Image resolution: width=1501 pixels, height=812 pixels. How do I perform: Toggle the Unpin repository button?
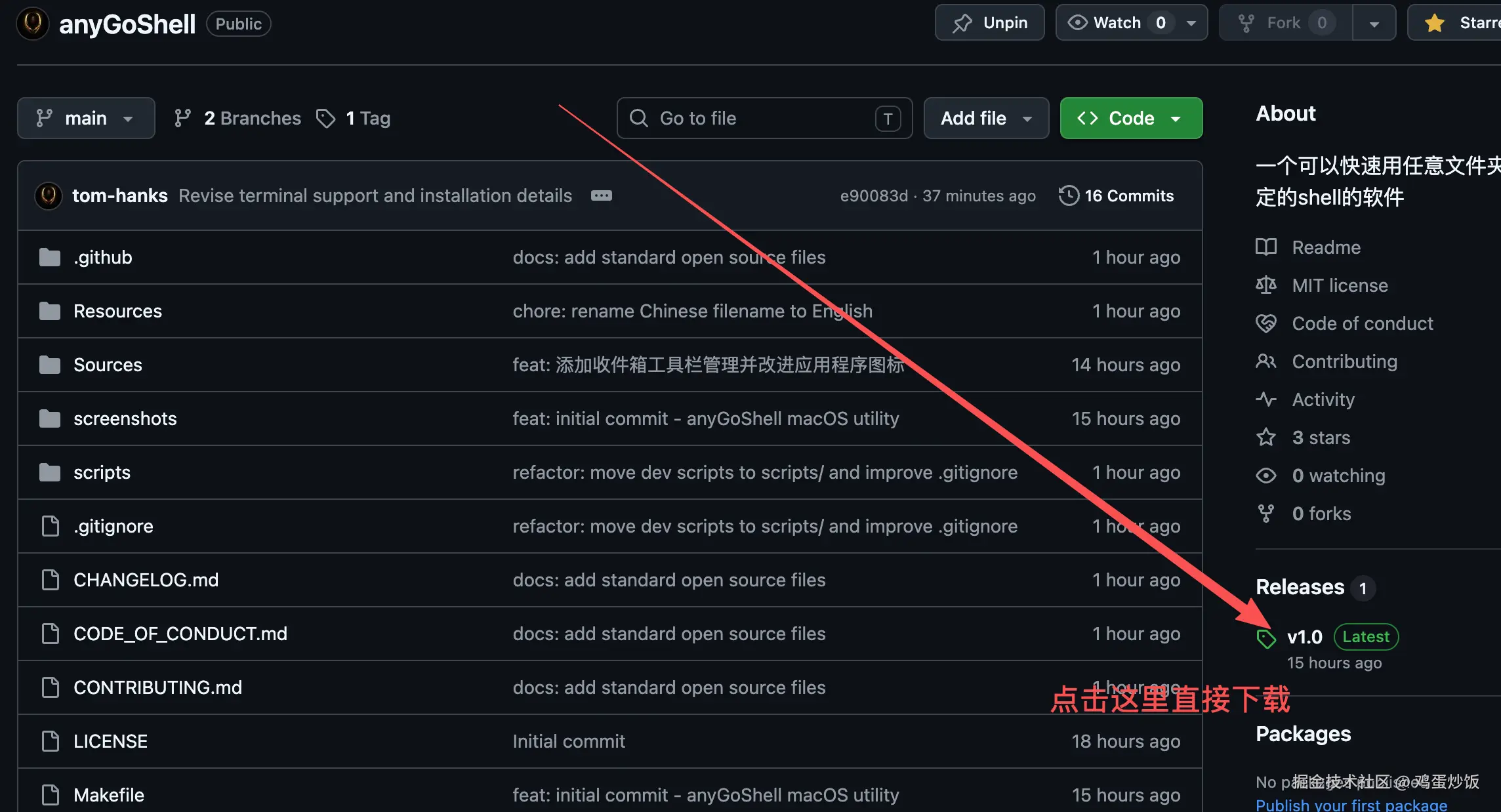(x=989, y=23)
